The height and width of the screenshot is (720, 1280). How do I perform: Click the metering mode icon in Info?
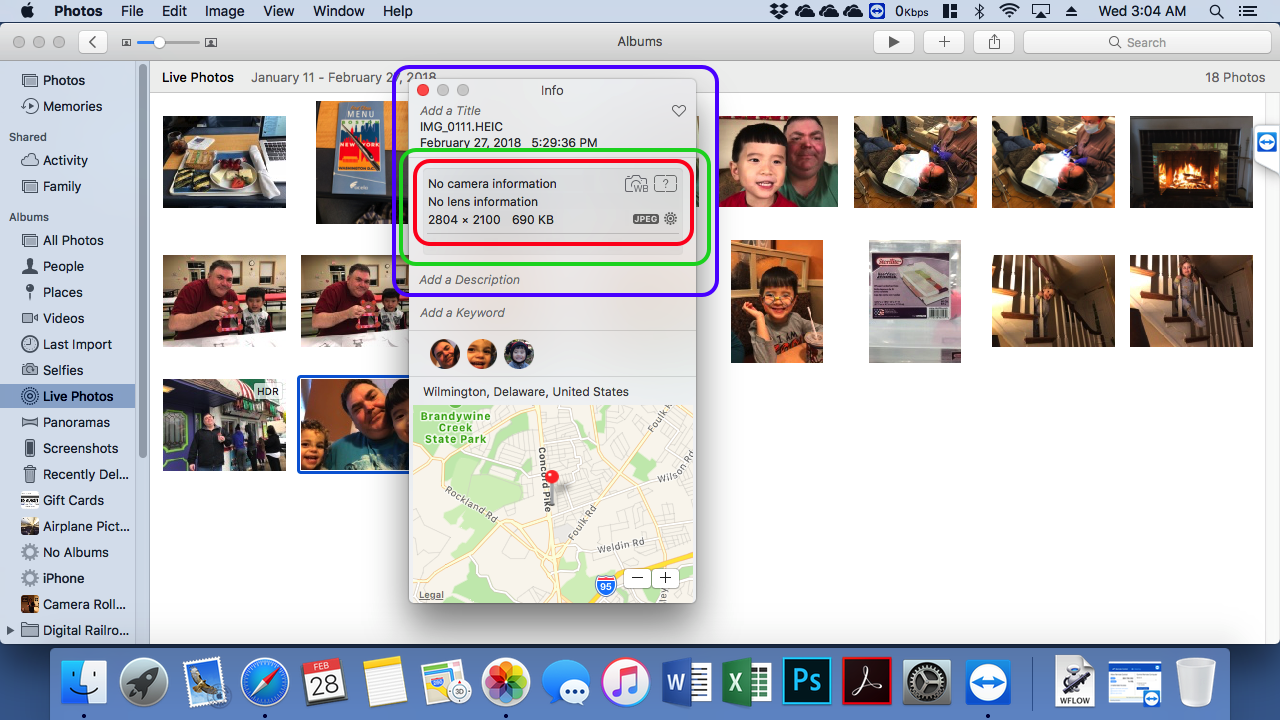[665, 184]
